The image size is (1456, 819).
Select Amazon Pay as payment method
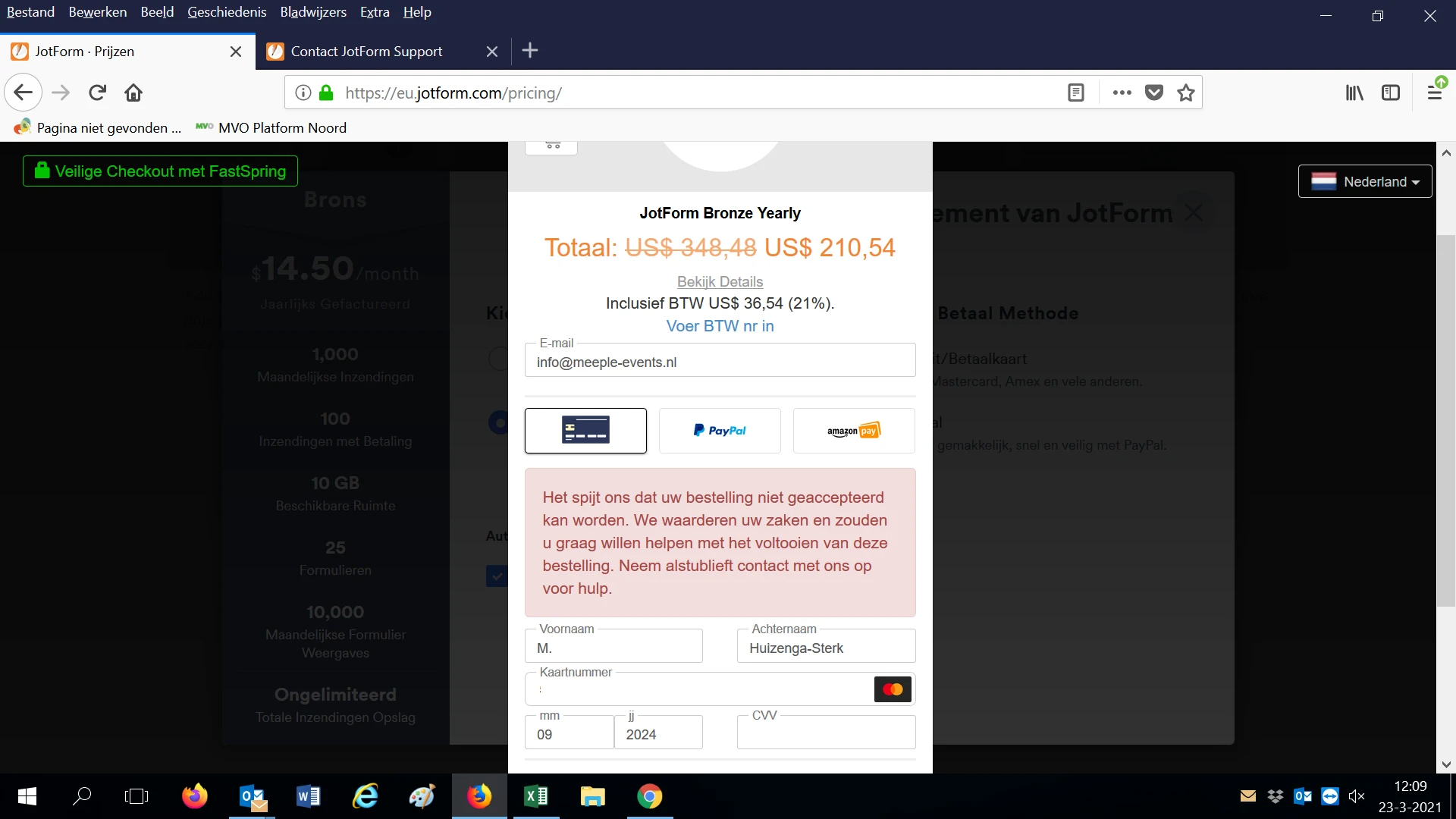point(853,430)
